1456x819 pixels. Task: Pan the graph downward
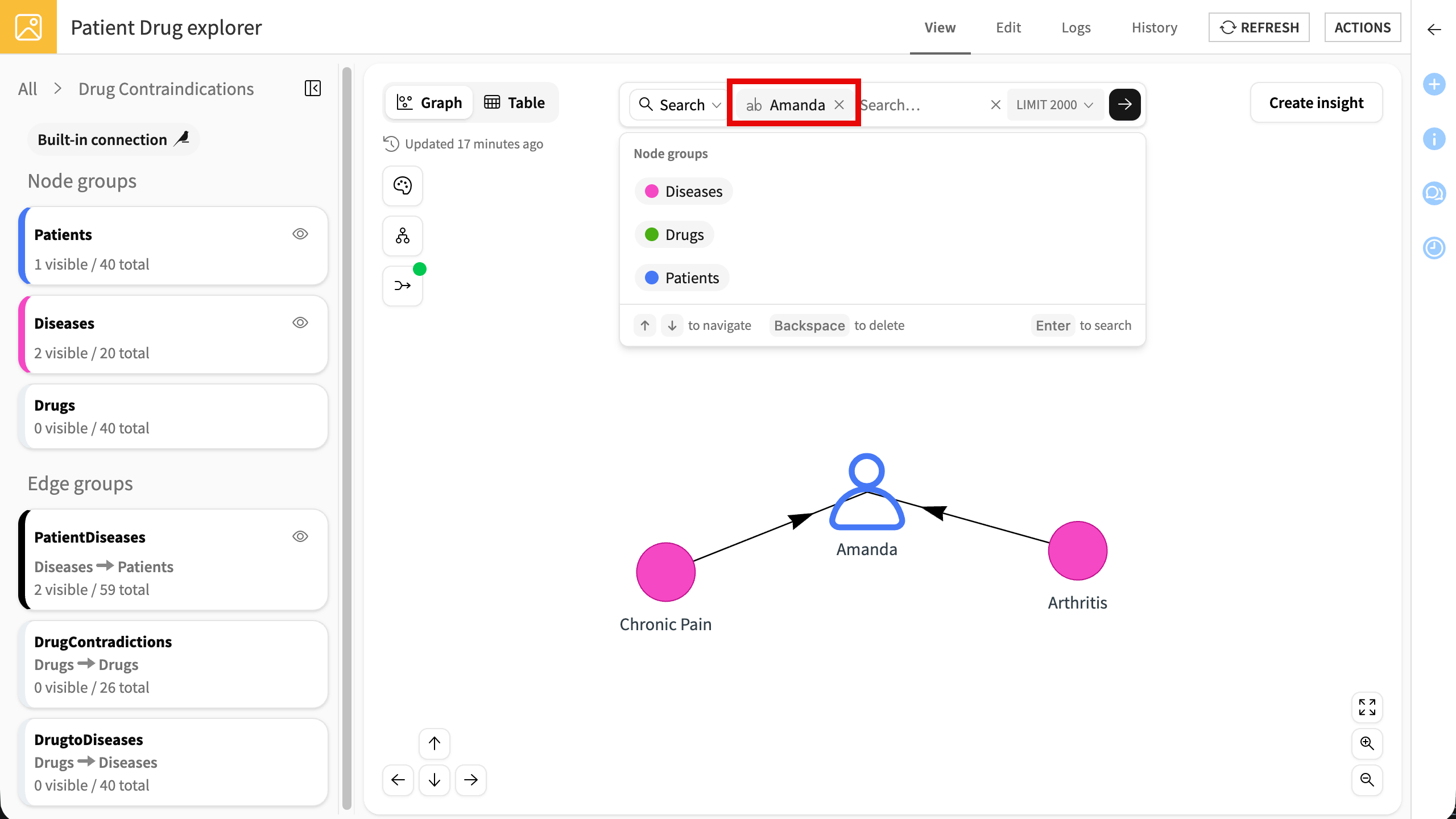pos(435,780)
